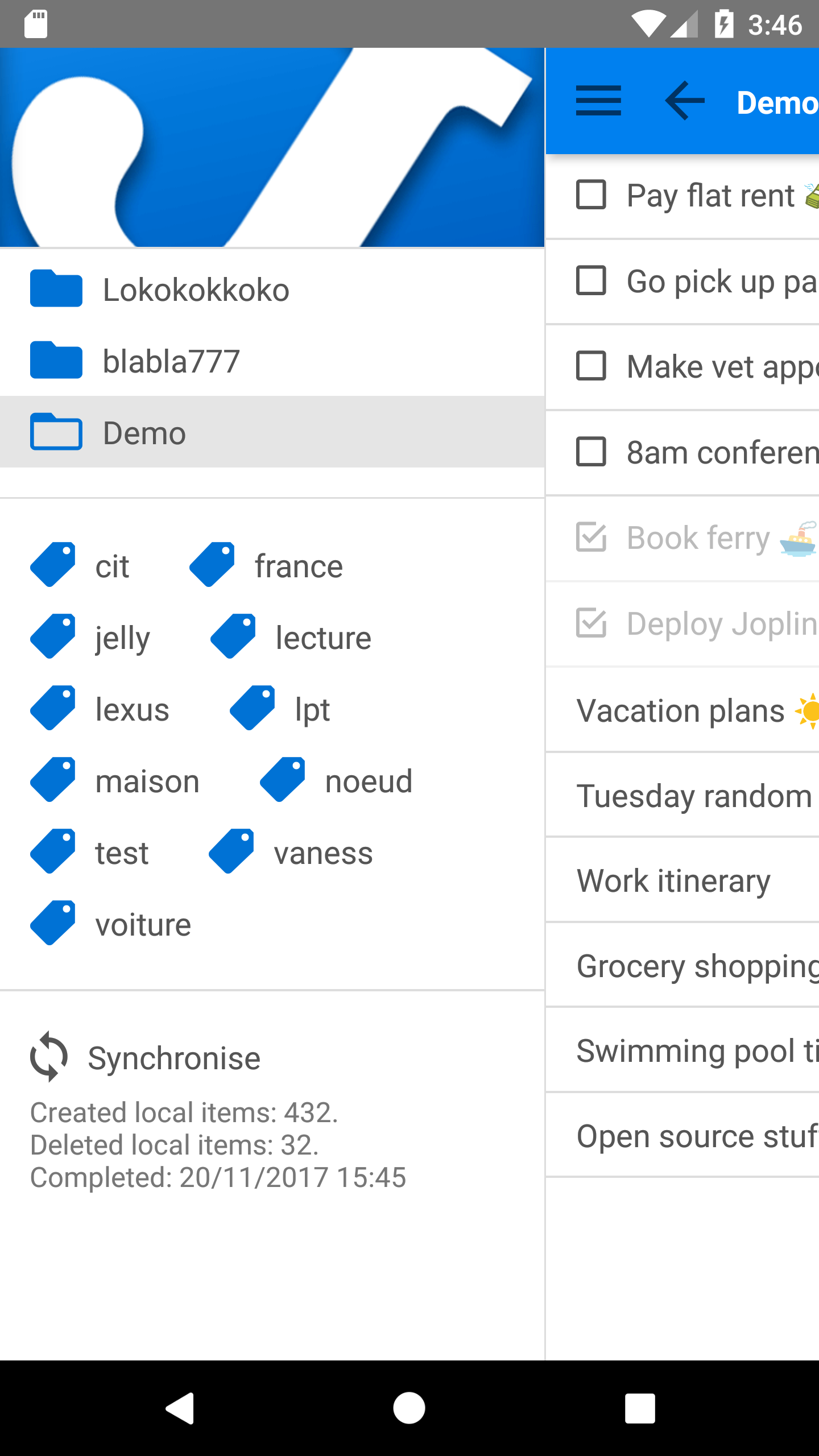The width and height of the screenshot is (819, 1456).
Task: Tap the Lokokokkoko folder icon
Action: pyautogui.click(x=56, y=289)
